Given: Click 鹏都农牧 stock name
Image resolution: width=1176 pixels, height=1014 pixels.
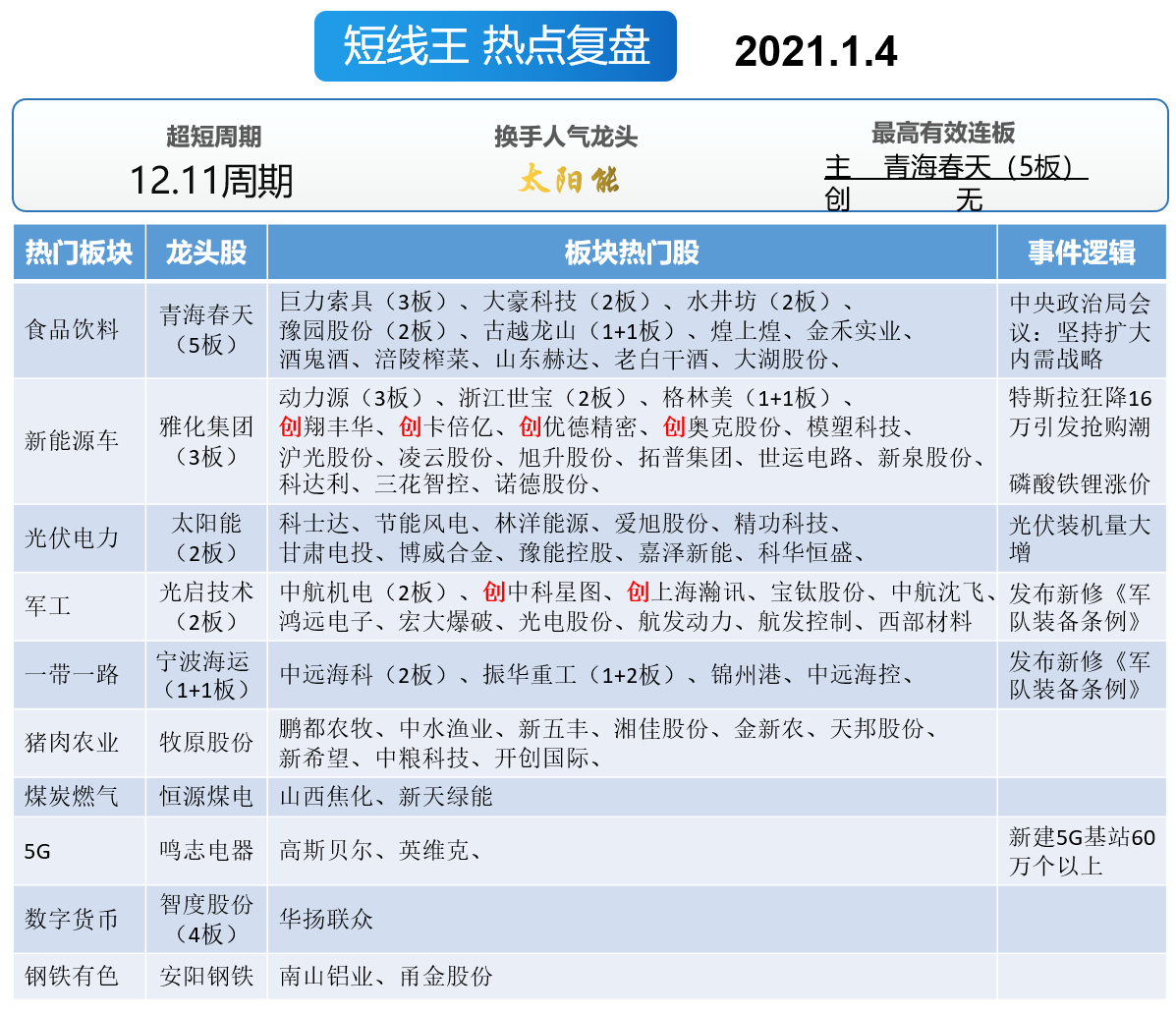Looking at the screenshot, I should click(x=326, y=728).
